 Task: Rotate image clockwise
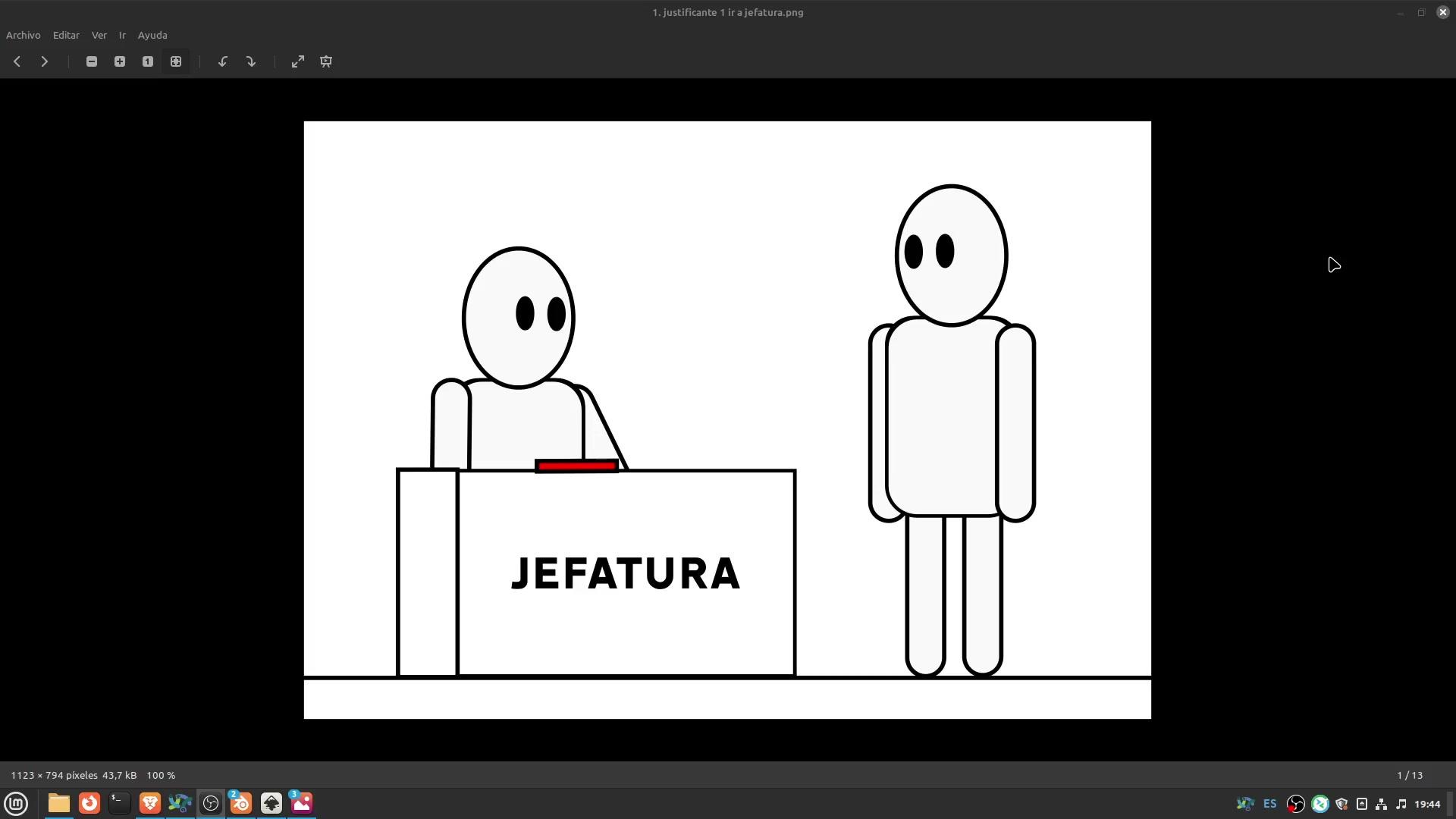[x=251, y=61]
